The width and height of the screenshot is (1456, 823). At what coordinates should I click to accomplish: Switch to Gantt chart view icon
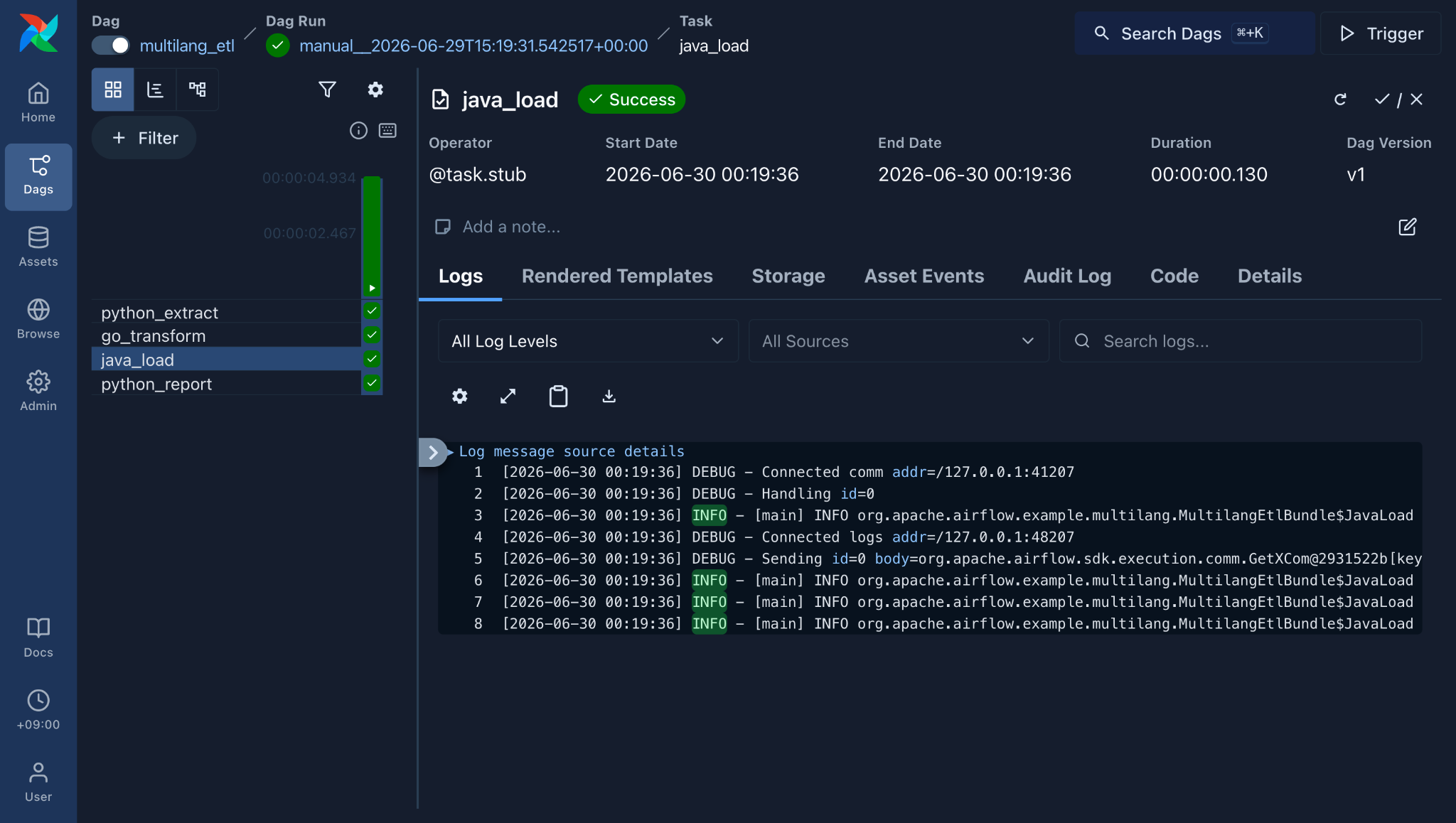(155, 90)
